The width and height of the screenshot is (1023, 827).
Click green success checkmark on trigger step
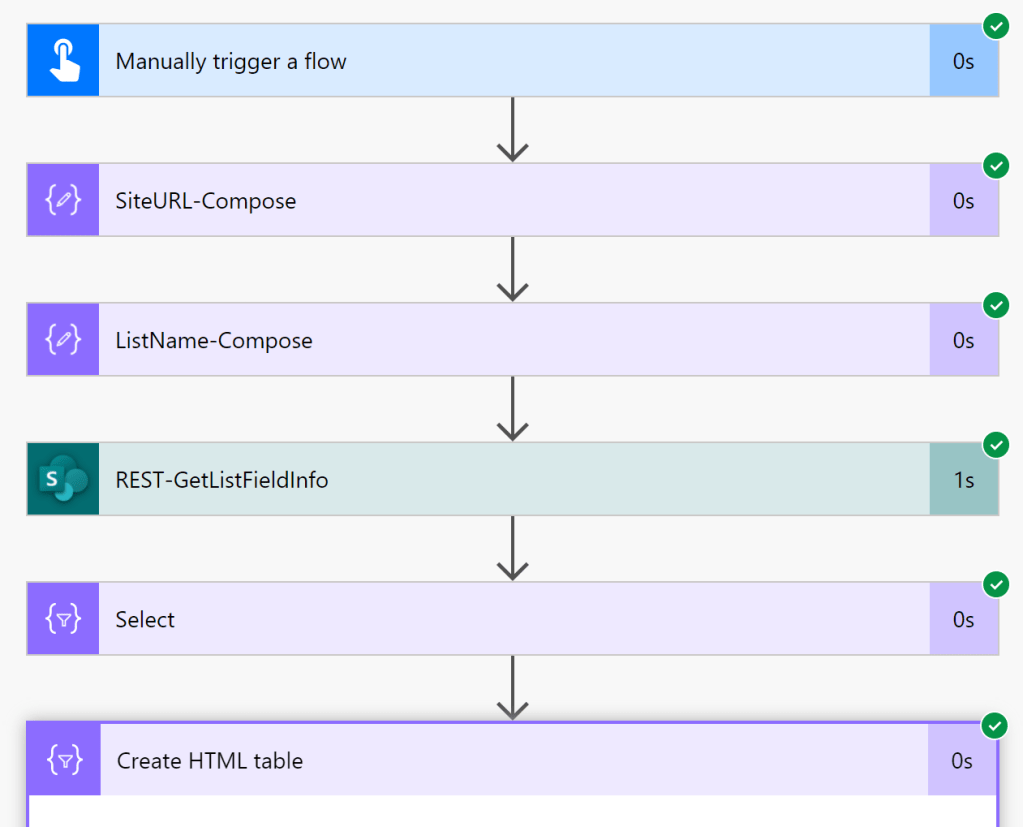coord(995,26)
